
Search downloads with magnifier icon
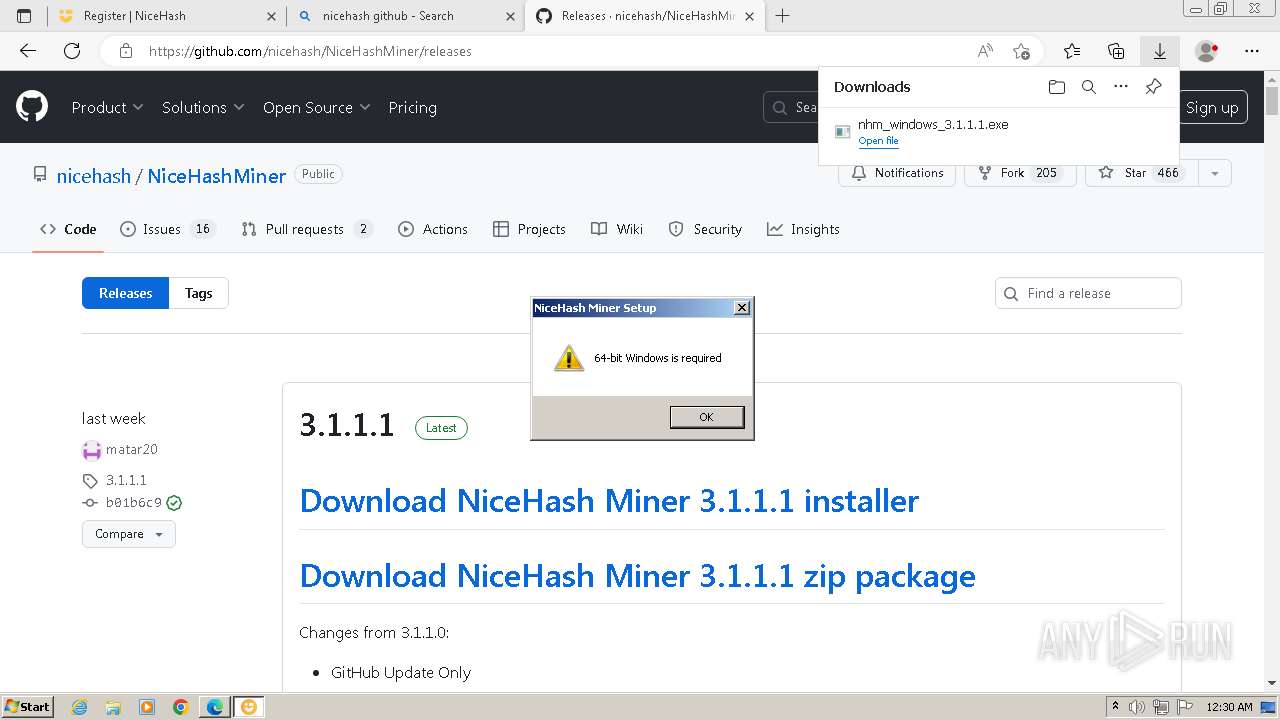[x=1089, y=87]
